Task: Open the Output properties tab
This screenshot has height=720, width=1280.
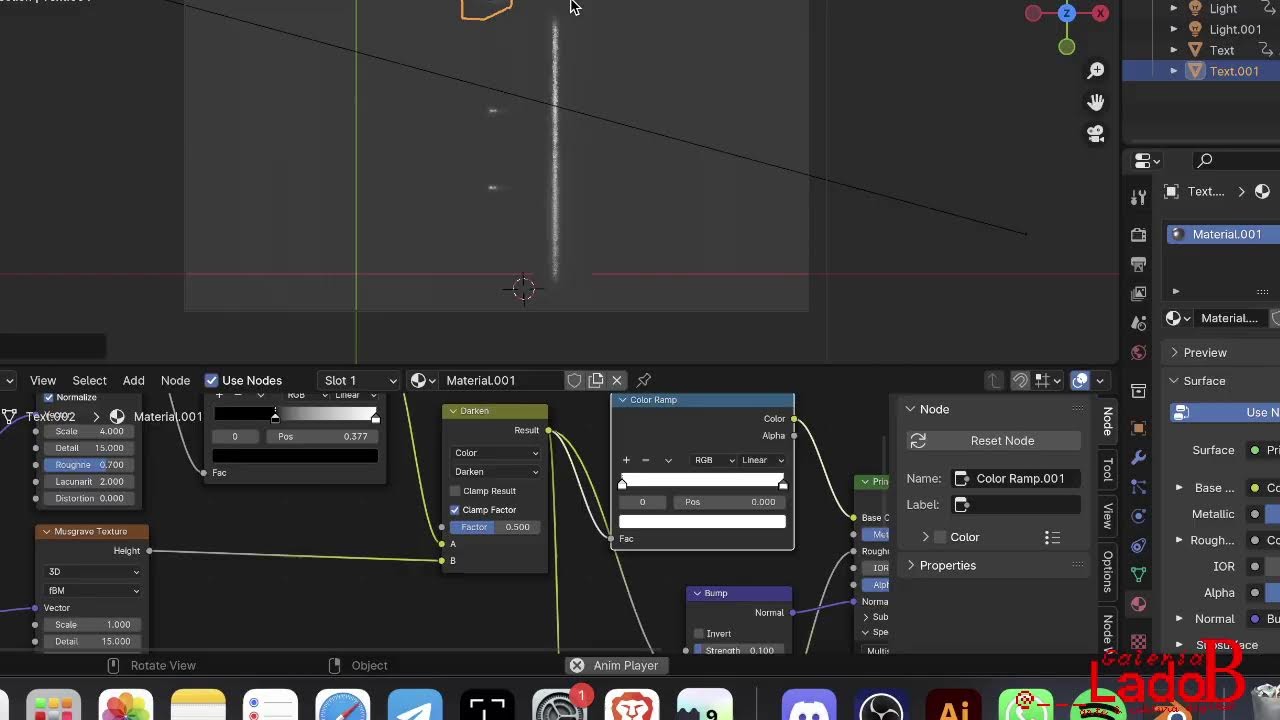Action: [1139, 264]
